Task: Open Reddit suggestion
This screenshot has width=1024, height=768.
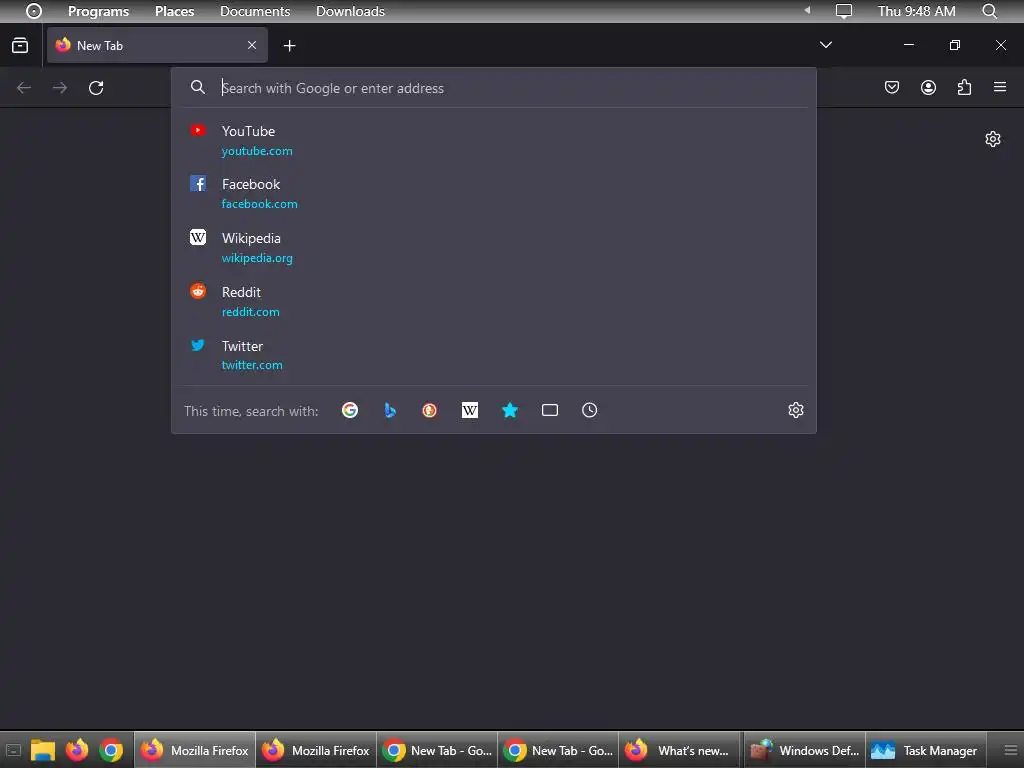Action: point(494,302)
